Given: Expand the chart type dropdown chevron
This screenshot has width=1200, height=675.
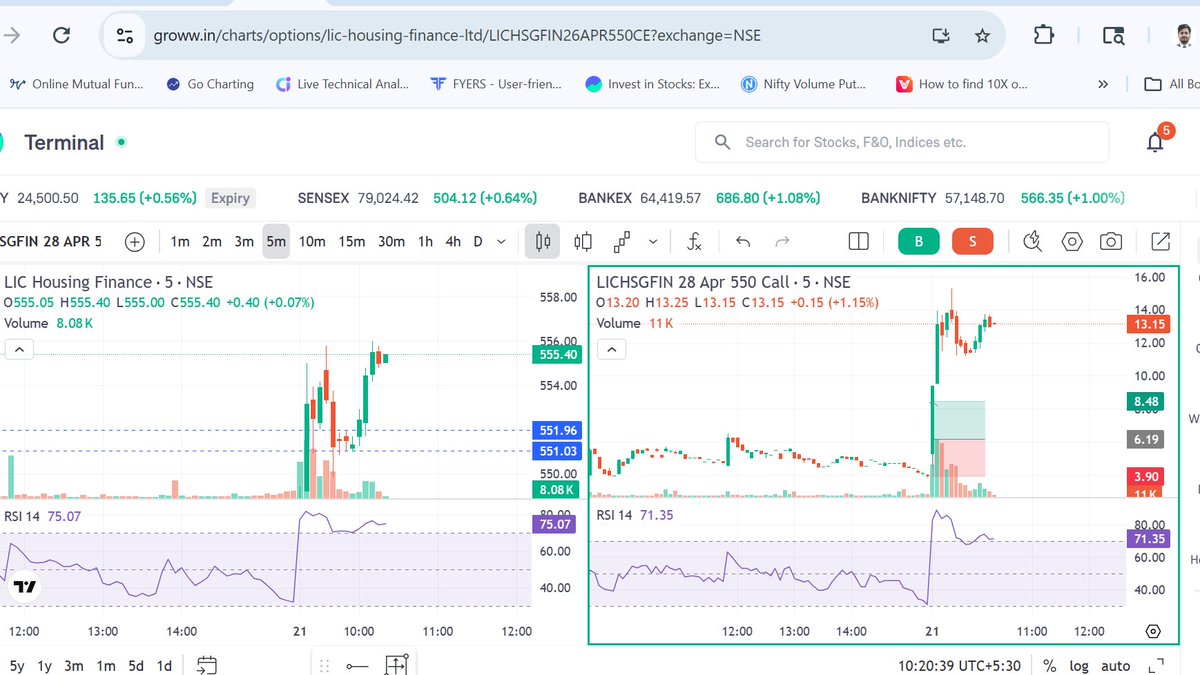Looking at the screenshot, I should coord(654,241).
